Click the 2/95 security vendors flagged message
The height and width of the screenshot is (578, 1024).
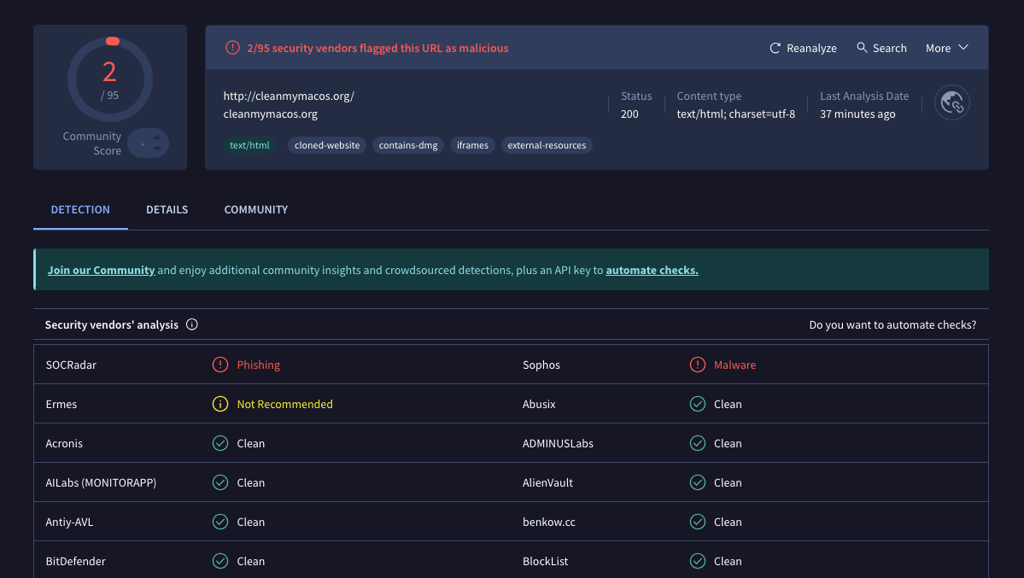[377, 48]
